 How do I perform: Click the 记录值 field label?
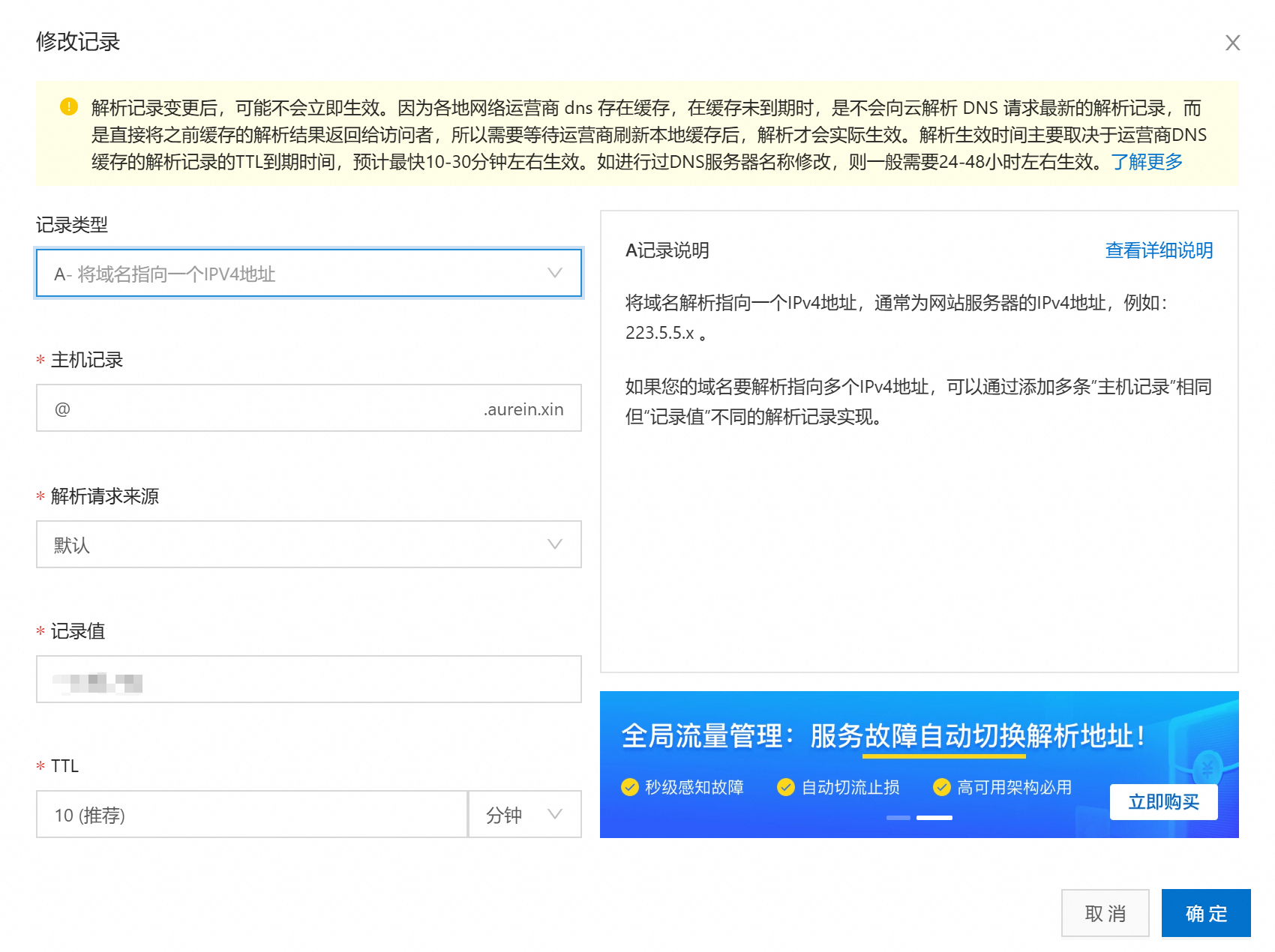tap(78, 631)
